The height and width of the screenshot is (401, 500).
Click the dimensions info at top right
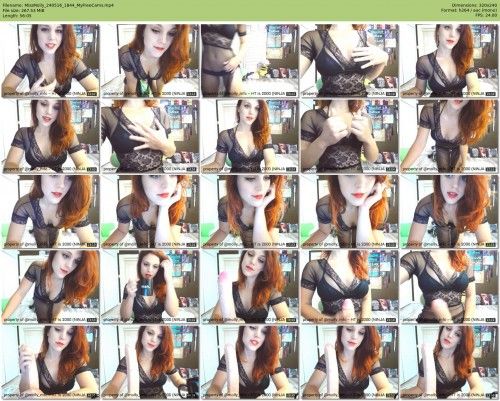(x=475, y=5)
